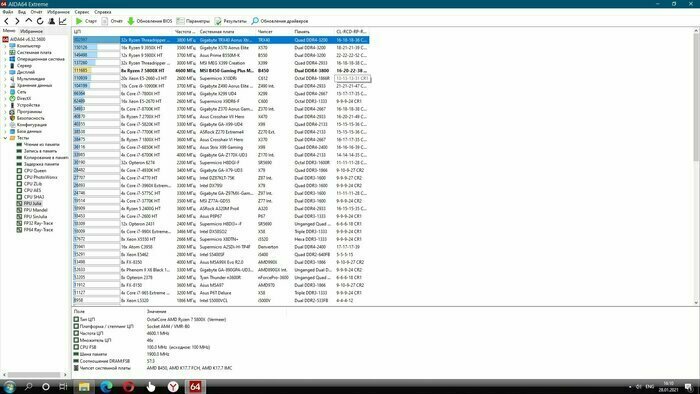This screenshot has width=700, height=394.
Task: Click the user profile toolbar icon
Action: pyautogui.click(x=51, y=21)
